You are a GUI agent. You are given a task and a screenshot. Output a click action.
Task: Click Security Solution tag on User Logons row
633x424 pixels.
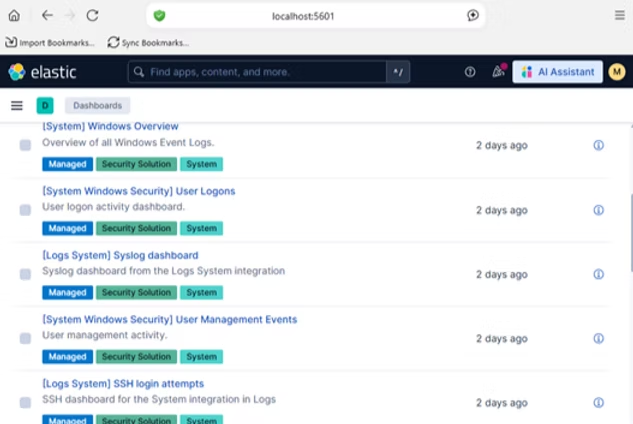[x=136, y=228]
